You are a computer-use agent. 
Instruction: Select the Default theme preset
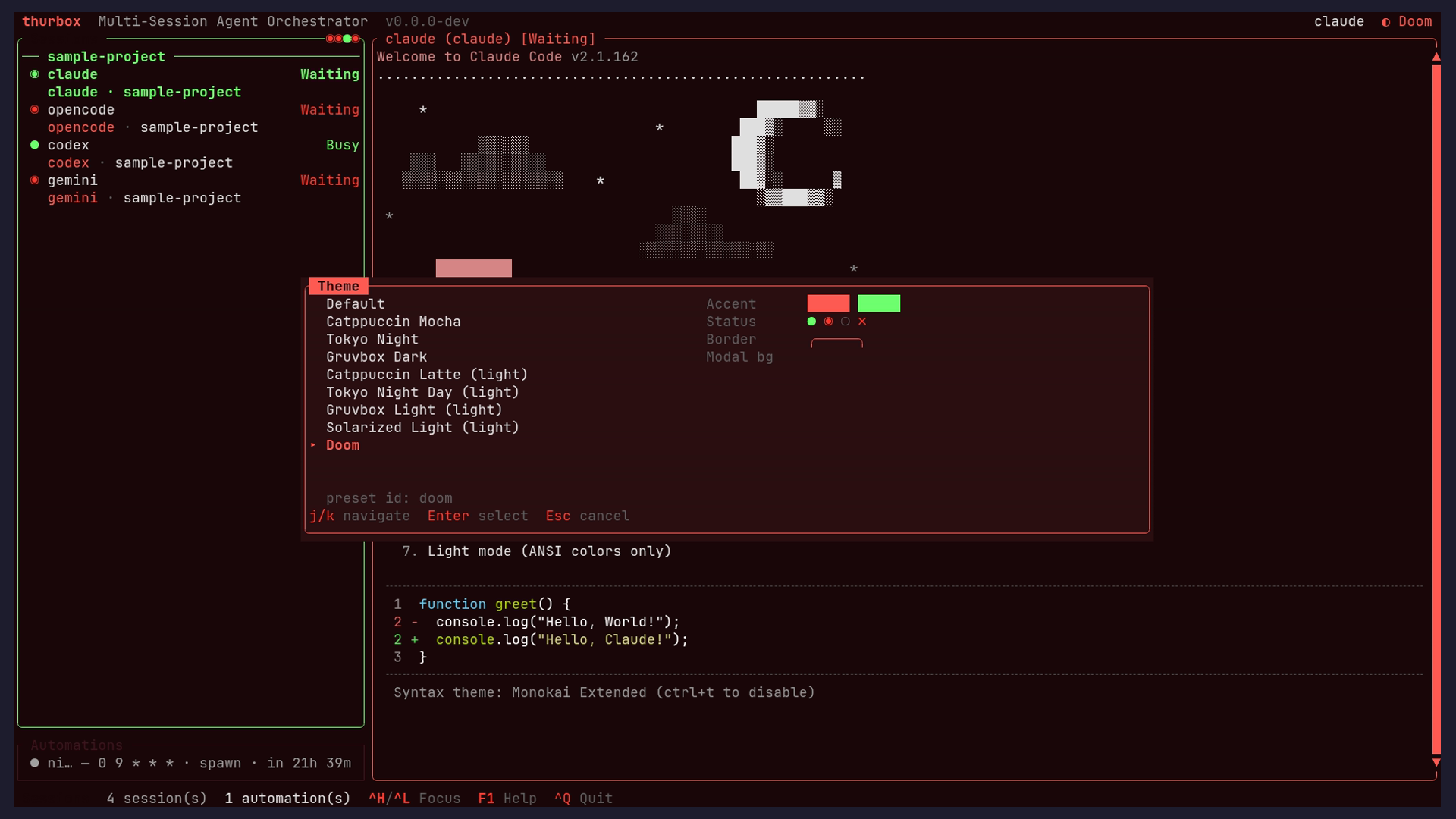click(x=355, y=304)
